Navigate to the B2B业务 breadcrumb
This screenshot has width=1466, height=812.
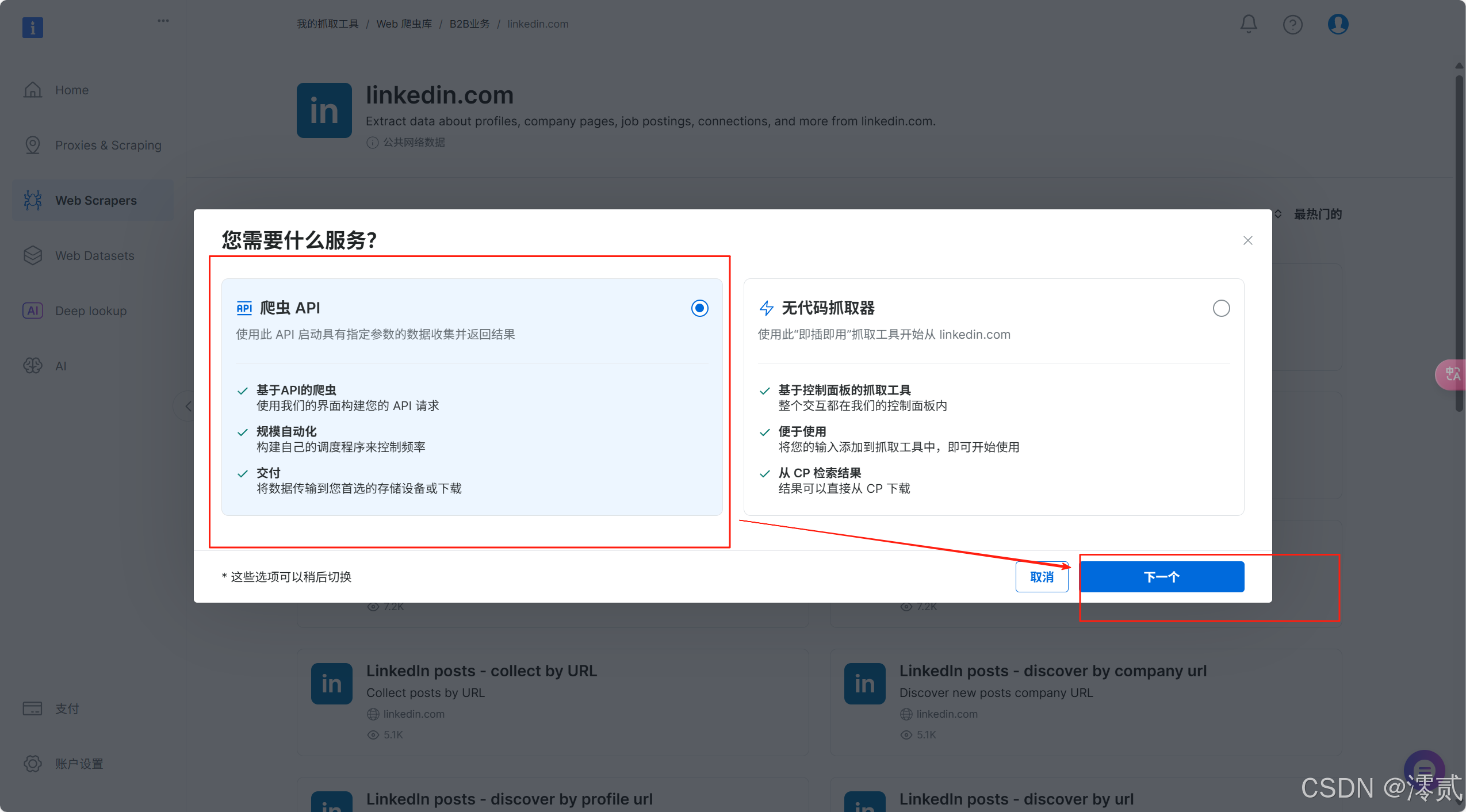[x=469, y=24]
